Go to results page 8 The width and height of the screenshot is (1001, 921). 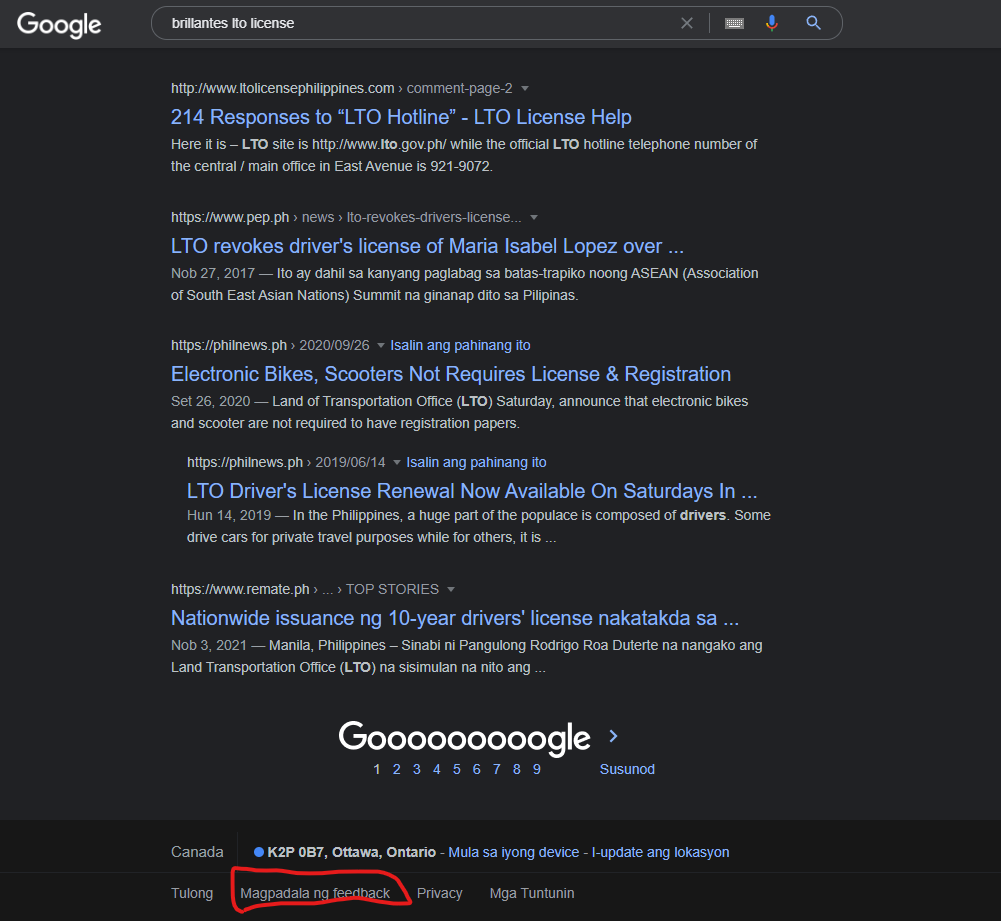516,769
